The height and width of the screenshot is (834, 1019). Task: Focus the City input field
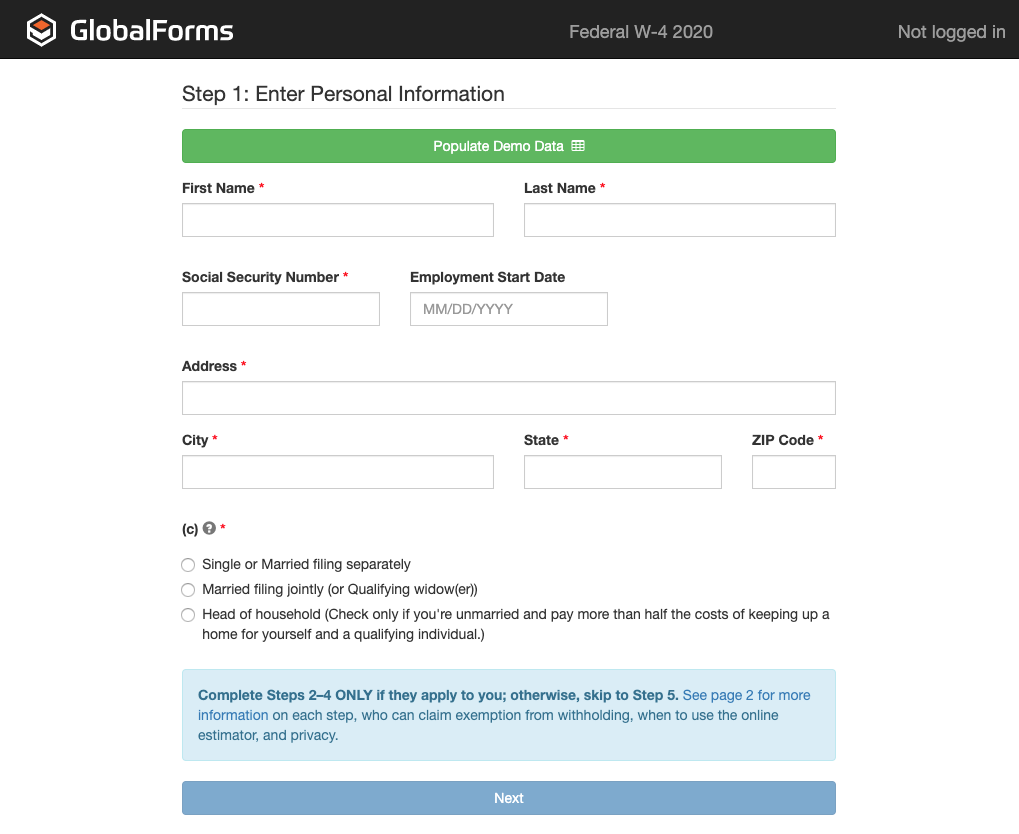coord(337,472)
